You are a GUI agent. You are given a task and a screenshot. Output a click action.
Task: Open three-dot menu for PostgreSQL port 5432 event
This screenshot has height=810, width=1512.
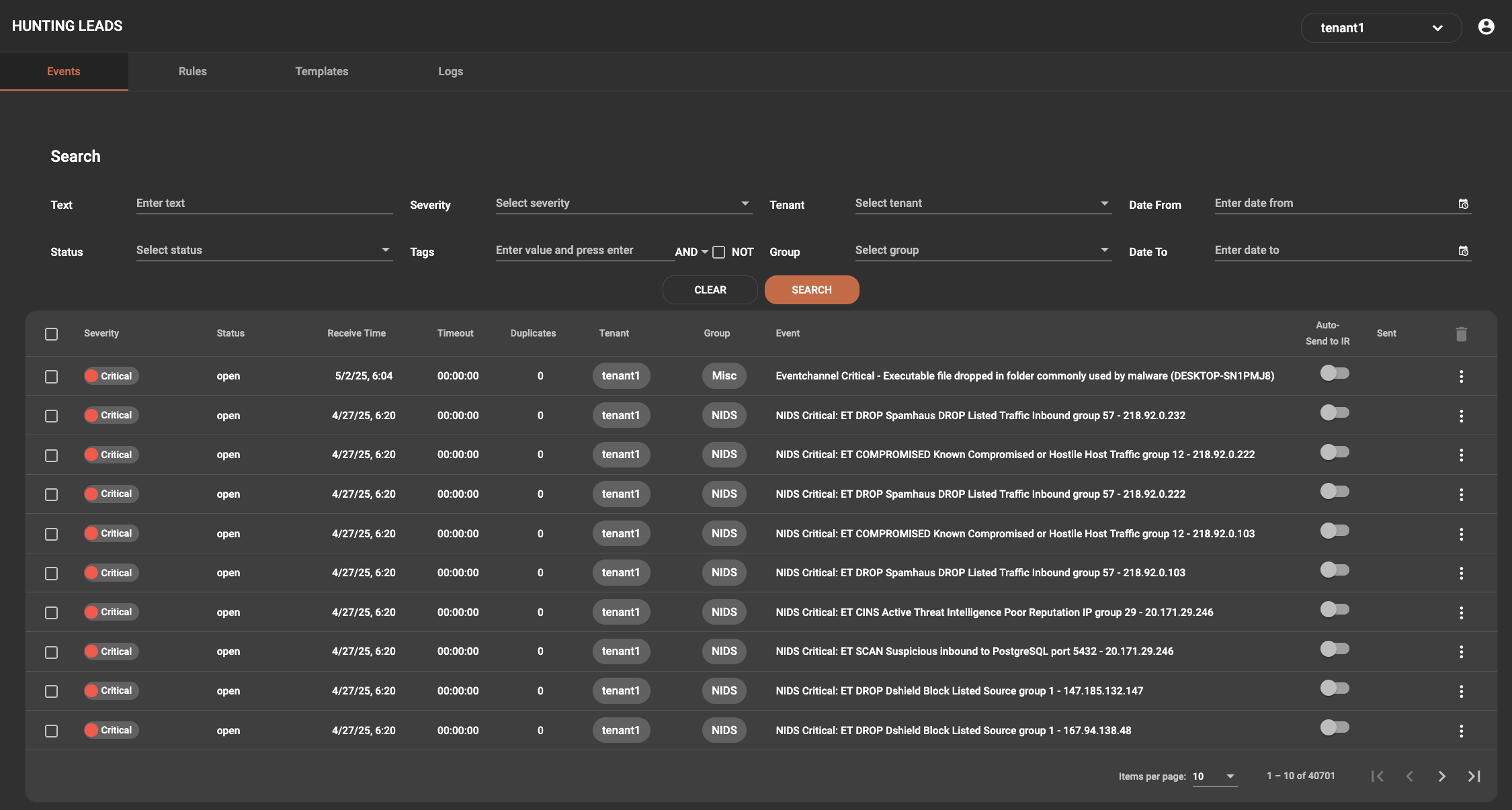1461,651
